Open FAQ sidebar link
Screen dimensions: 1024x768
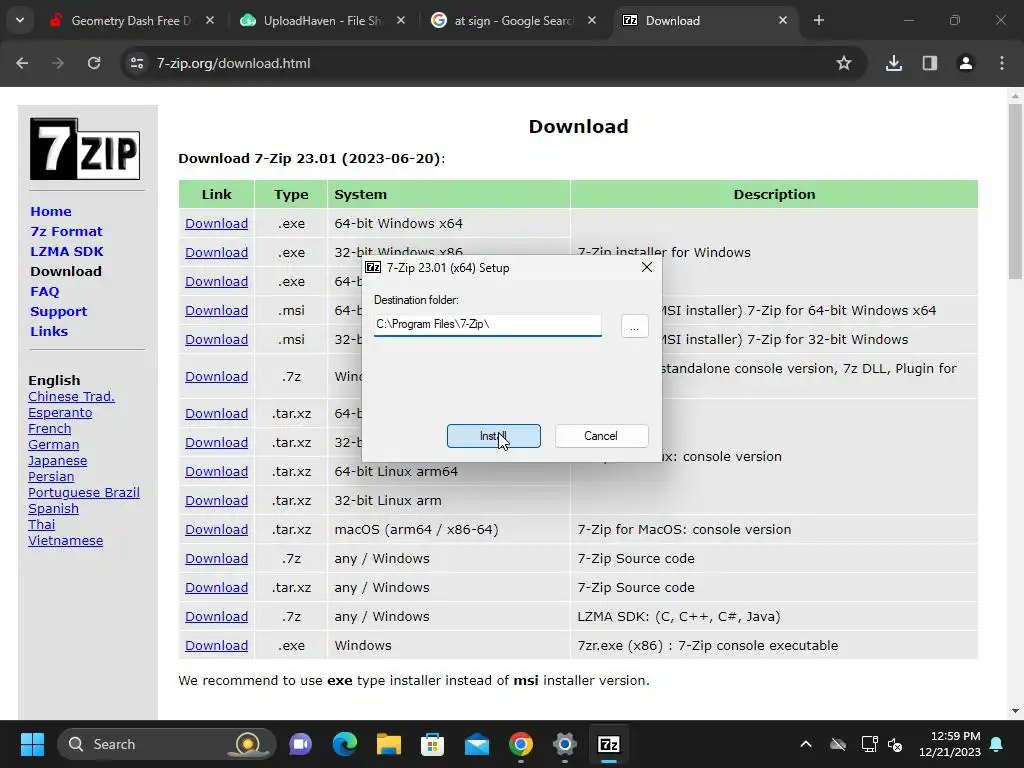tap(44, 291)
